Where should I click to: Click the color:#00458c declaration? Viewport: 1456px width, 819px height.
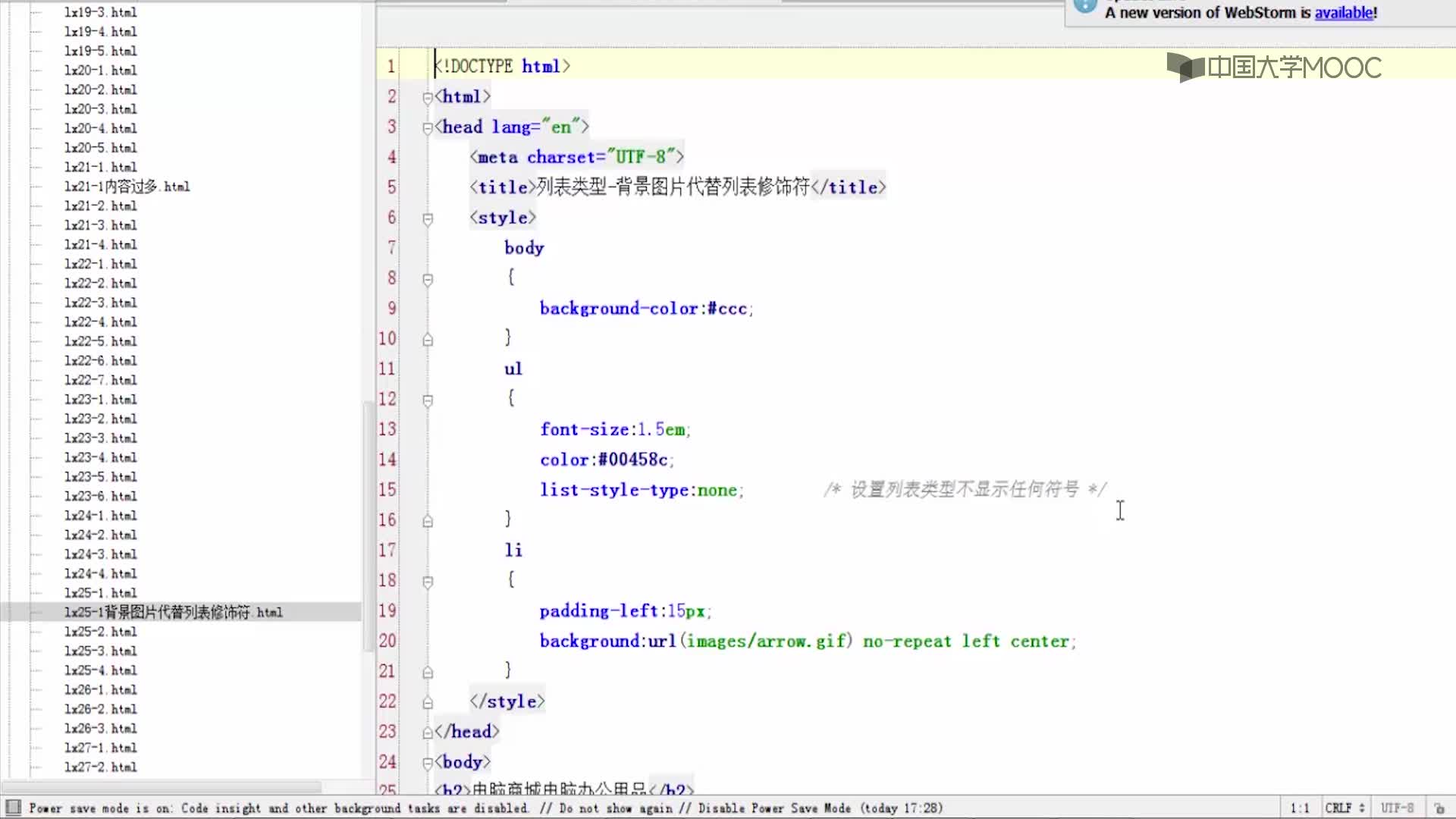pyautogui.click(x=607, y=460)
